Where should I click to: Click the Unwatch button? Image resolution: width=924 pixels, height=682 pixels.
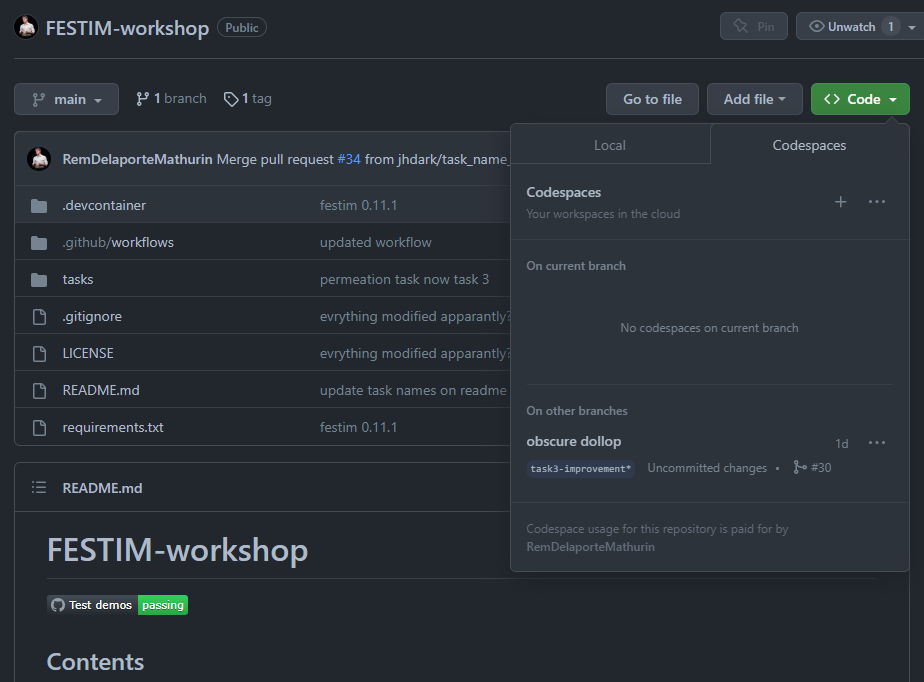click(x=852, y=27)
